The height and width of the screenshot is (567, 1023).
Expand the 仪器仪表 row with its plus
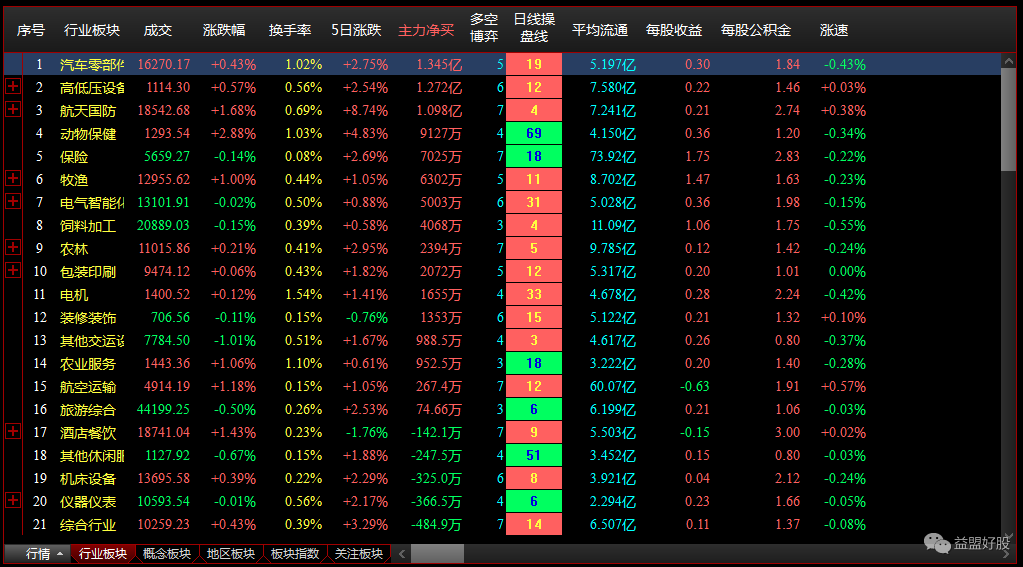click(x=12, y=501)
